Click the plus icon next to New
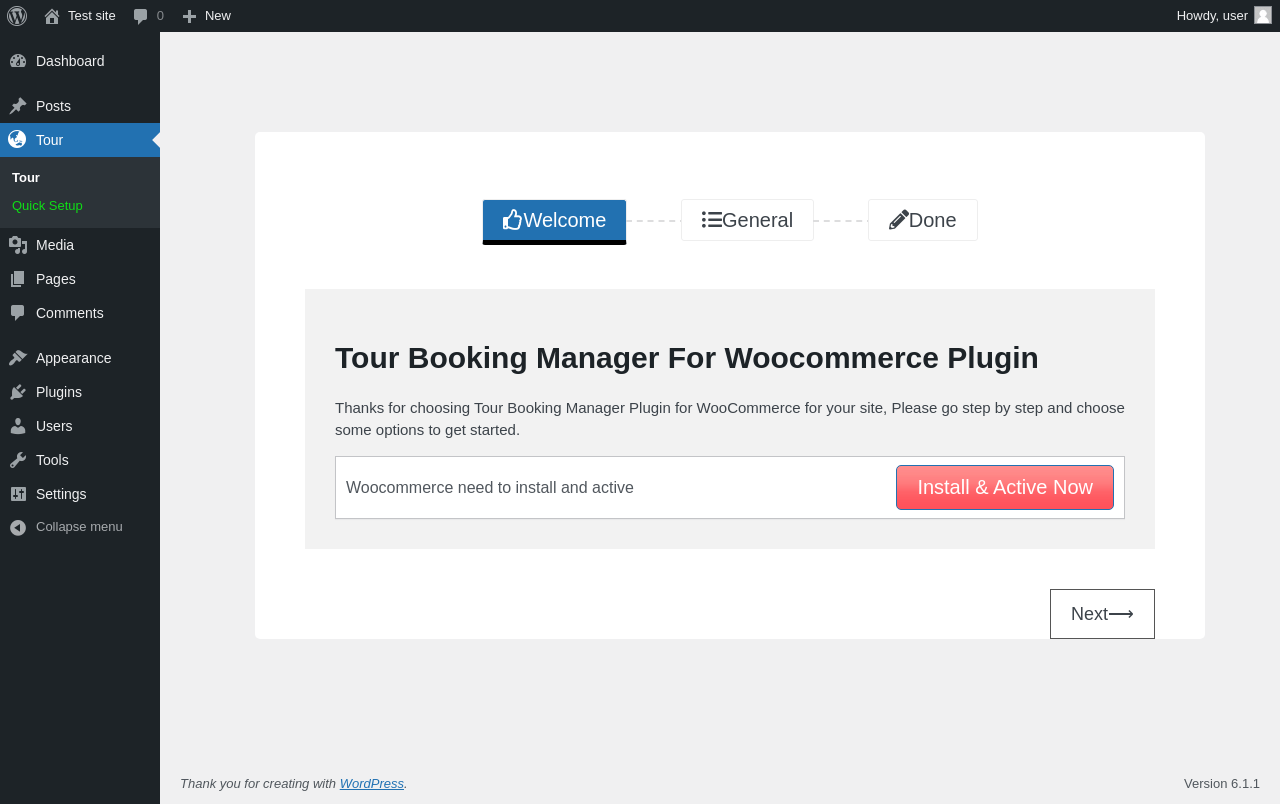1280x804 pixels. point(189,16)
